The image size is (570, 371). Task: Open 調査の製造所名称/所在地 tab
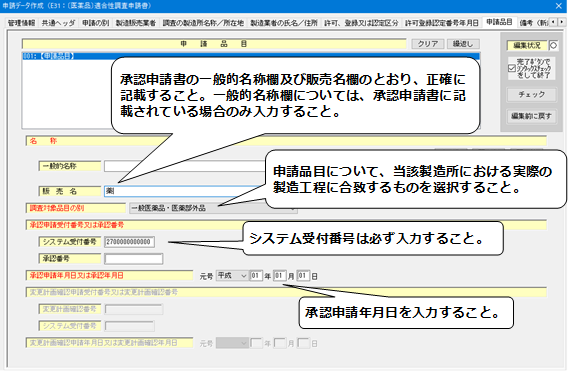(203, 23)
